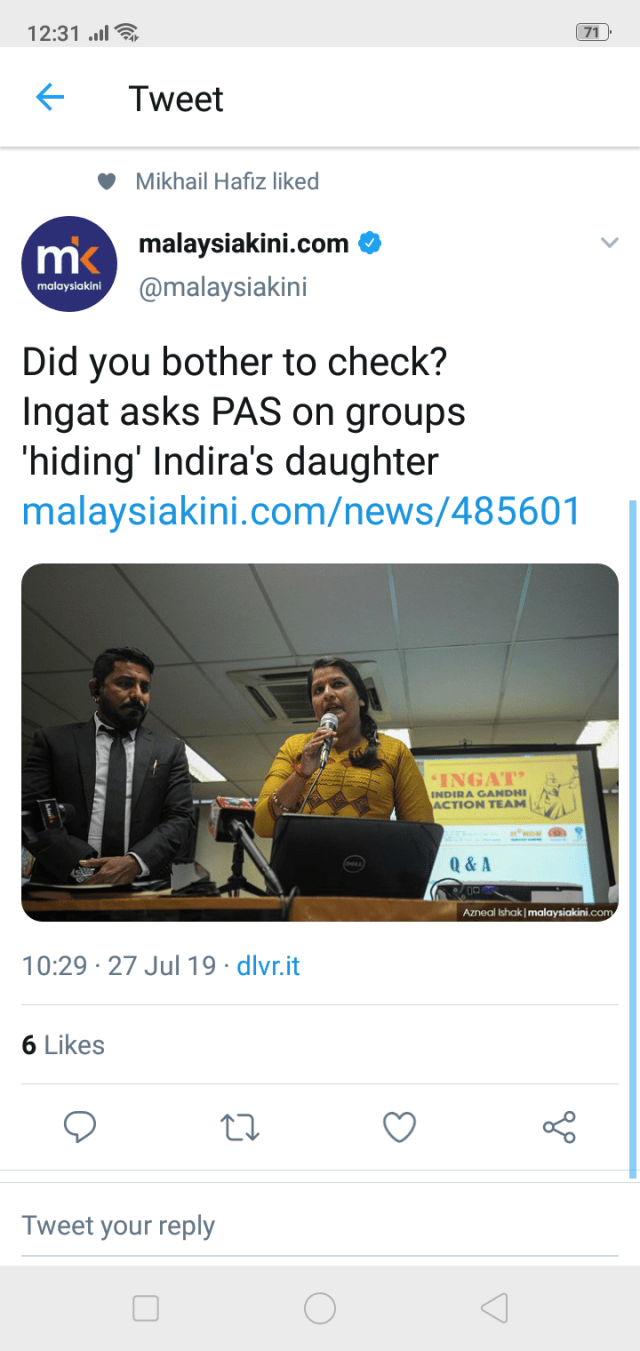
Task: Open malaysiakini.com/news/485601 link
Action: [301, 511]
